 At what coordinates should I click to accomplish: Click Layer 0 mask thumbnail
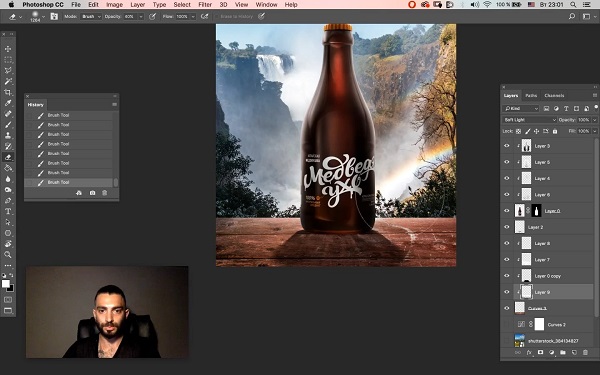[x=536, y=211]
